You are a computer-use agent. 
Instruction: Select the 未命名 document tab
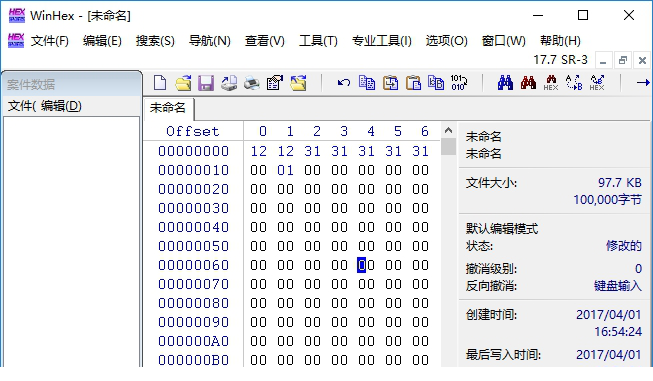pos(168,108)
